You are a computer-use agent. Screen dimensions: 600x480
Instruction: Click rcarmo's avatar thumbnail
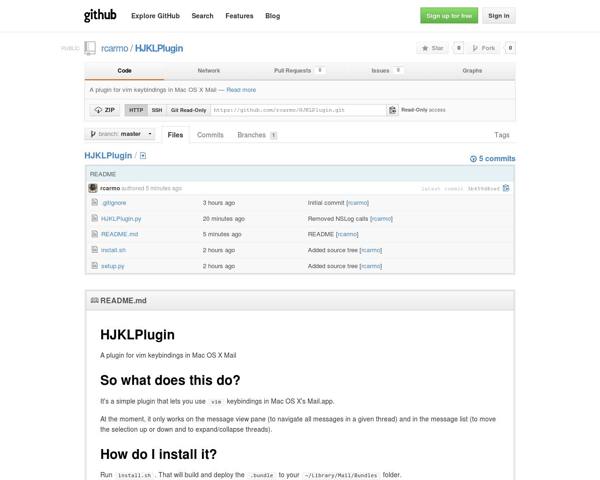tap(93, 188)
